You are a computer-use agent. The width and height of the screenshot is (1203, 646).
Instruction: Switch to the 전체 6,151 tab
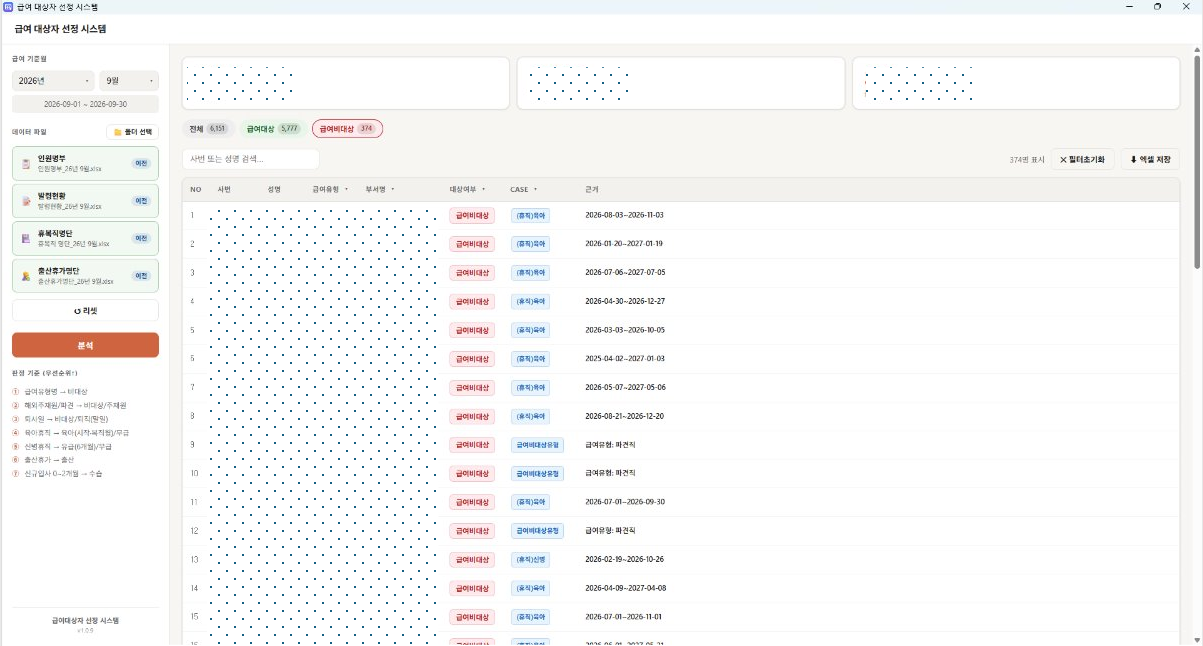[208, 129]
